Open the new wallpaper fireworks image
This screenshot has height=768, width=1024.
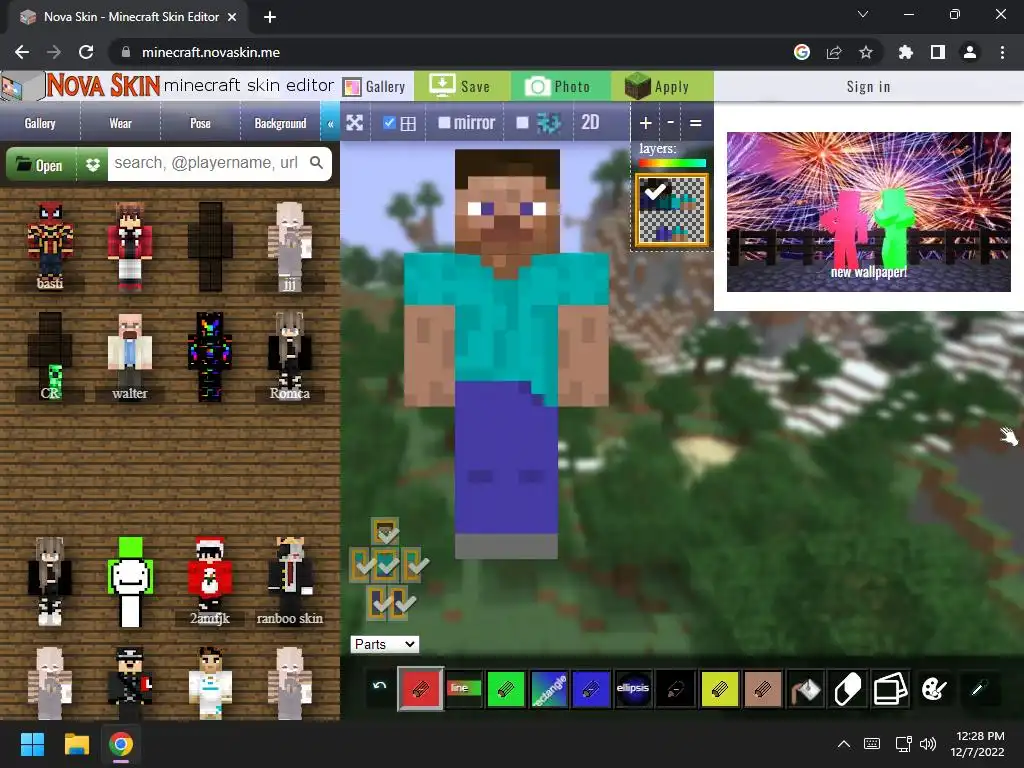[x=869, y=212]
